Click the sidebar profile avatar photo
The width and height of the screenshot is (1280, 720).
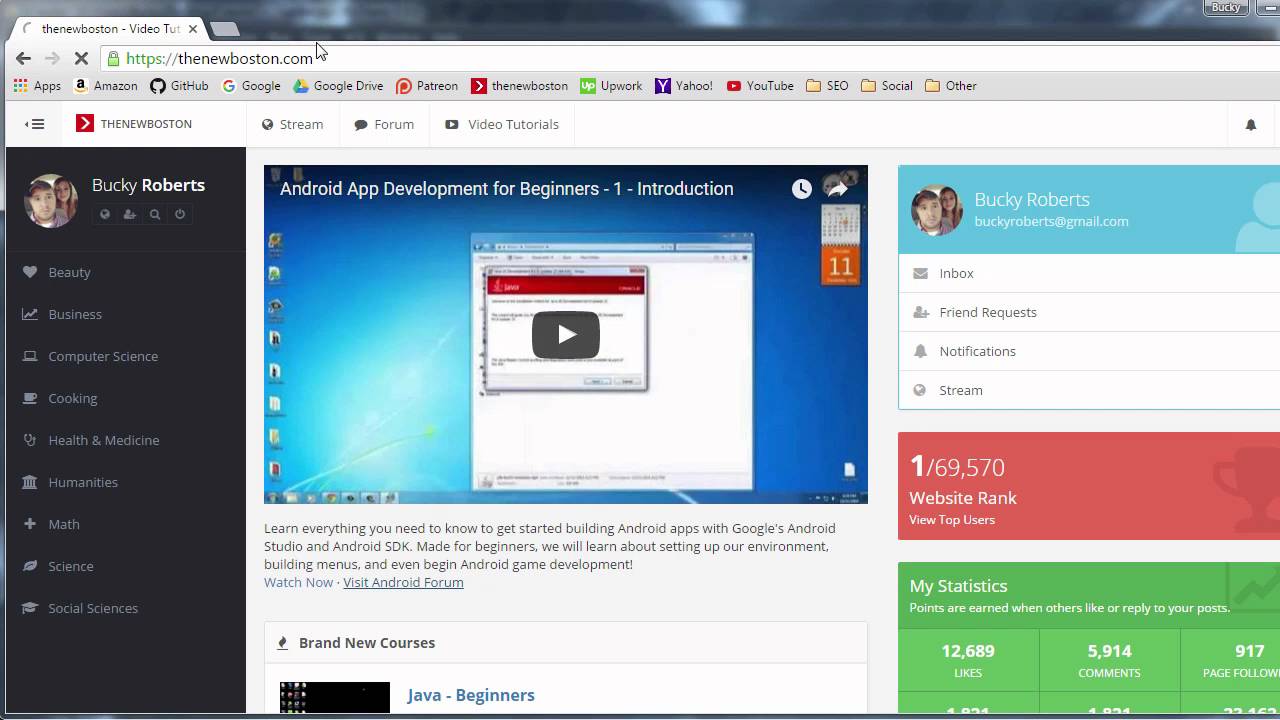[50, 200]
